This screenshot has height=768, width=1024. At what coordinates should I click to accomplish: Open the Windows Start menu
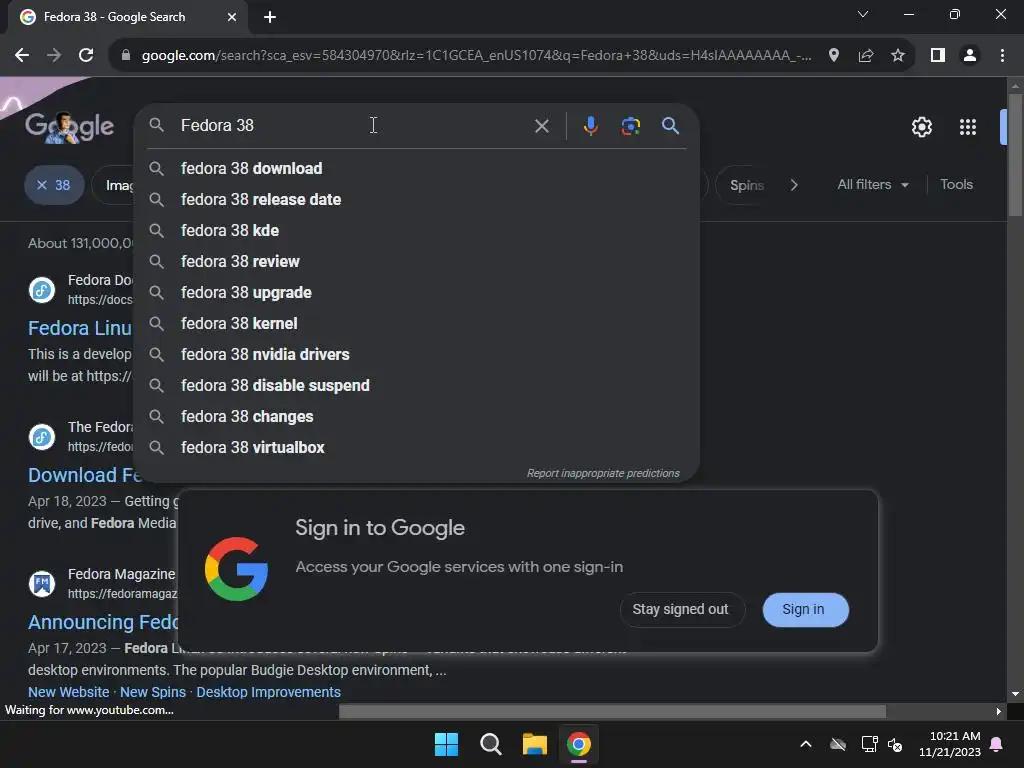coord(446,744)
